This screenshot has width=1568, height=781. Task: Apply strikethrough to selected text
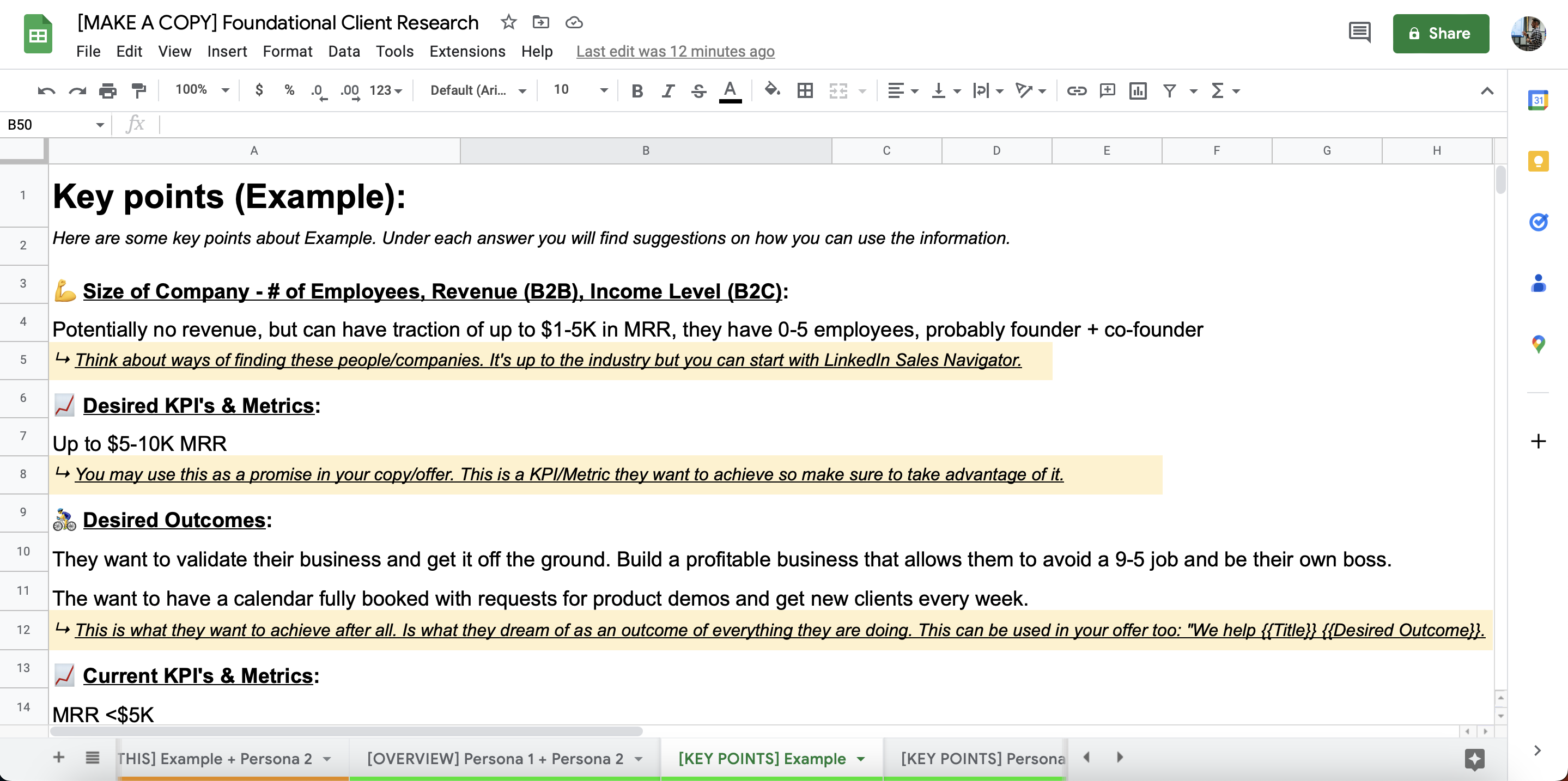(x=699, y=90)
